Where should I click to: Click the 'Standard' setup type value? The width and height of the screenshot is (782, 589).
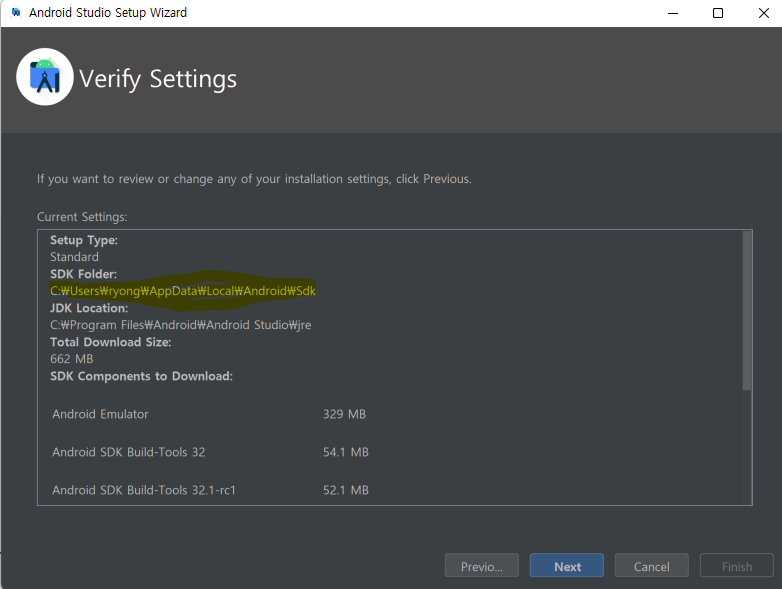[74, 257]
